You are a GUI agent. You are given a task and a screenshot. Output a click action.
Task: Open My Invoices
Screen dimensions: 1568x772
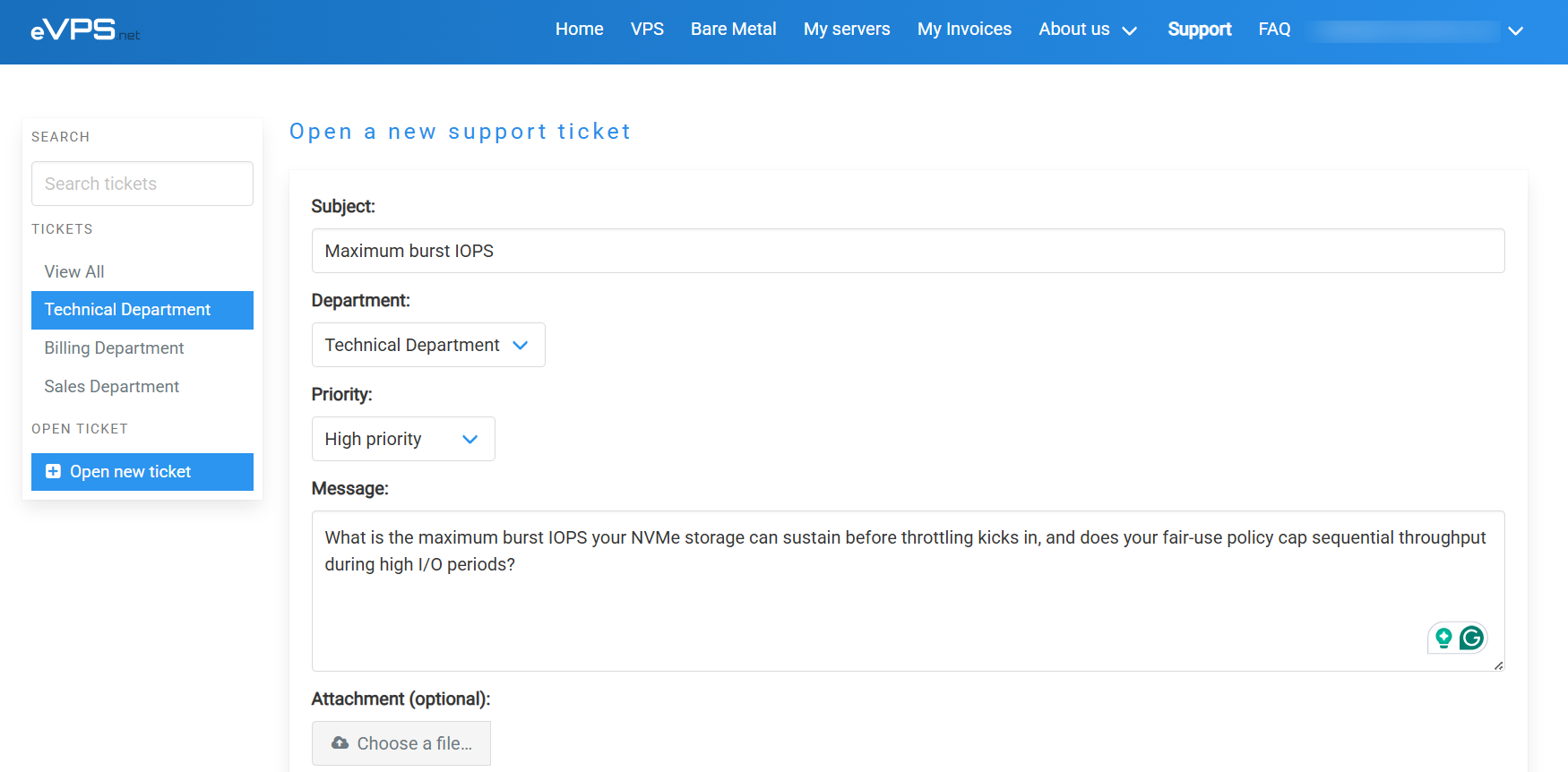(964, 30)
